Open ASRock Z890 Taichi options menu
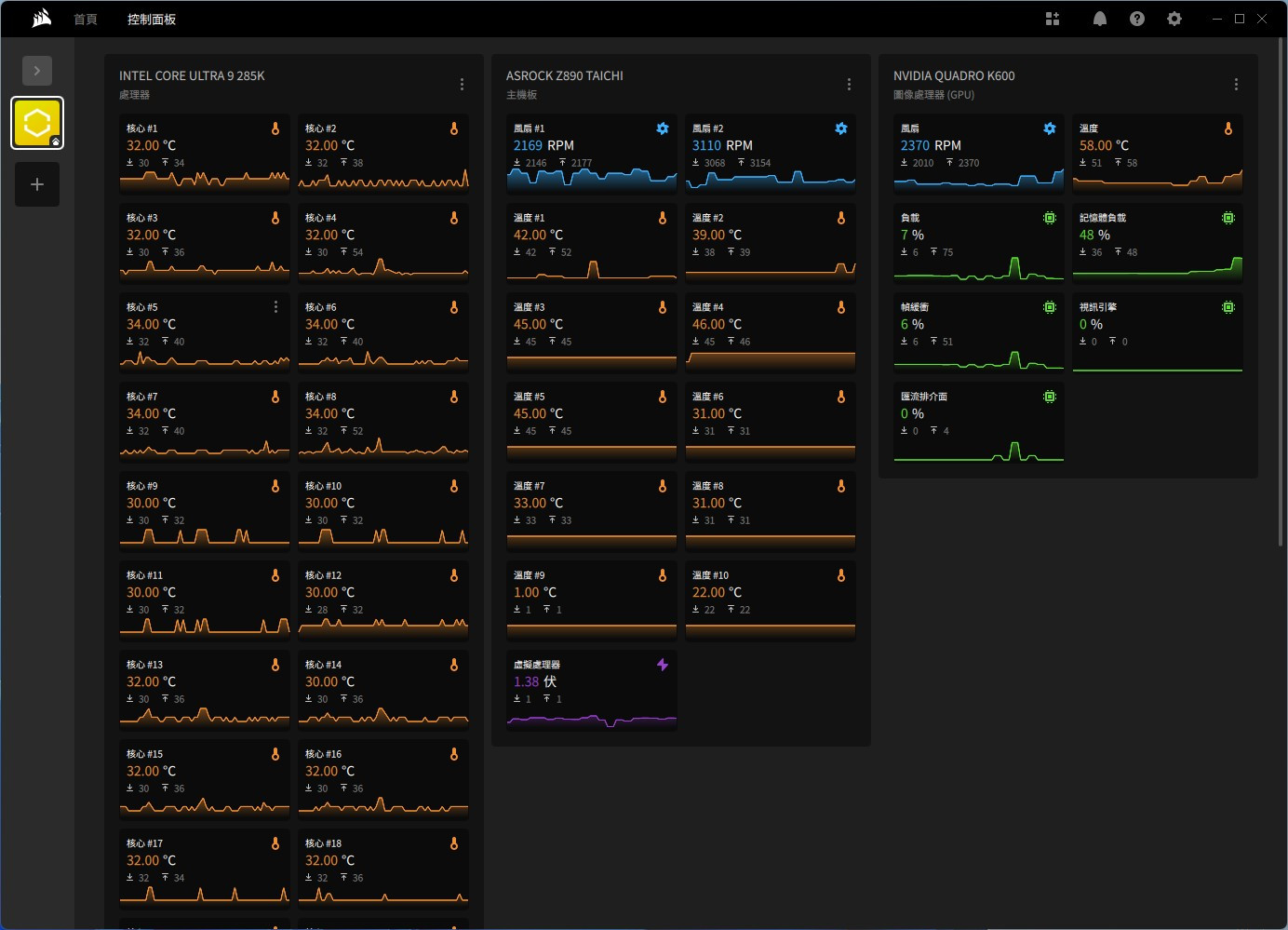The image size is (1288, 930). (849, 85)
